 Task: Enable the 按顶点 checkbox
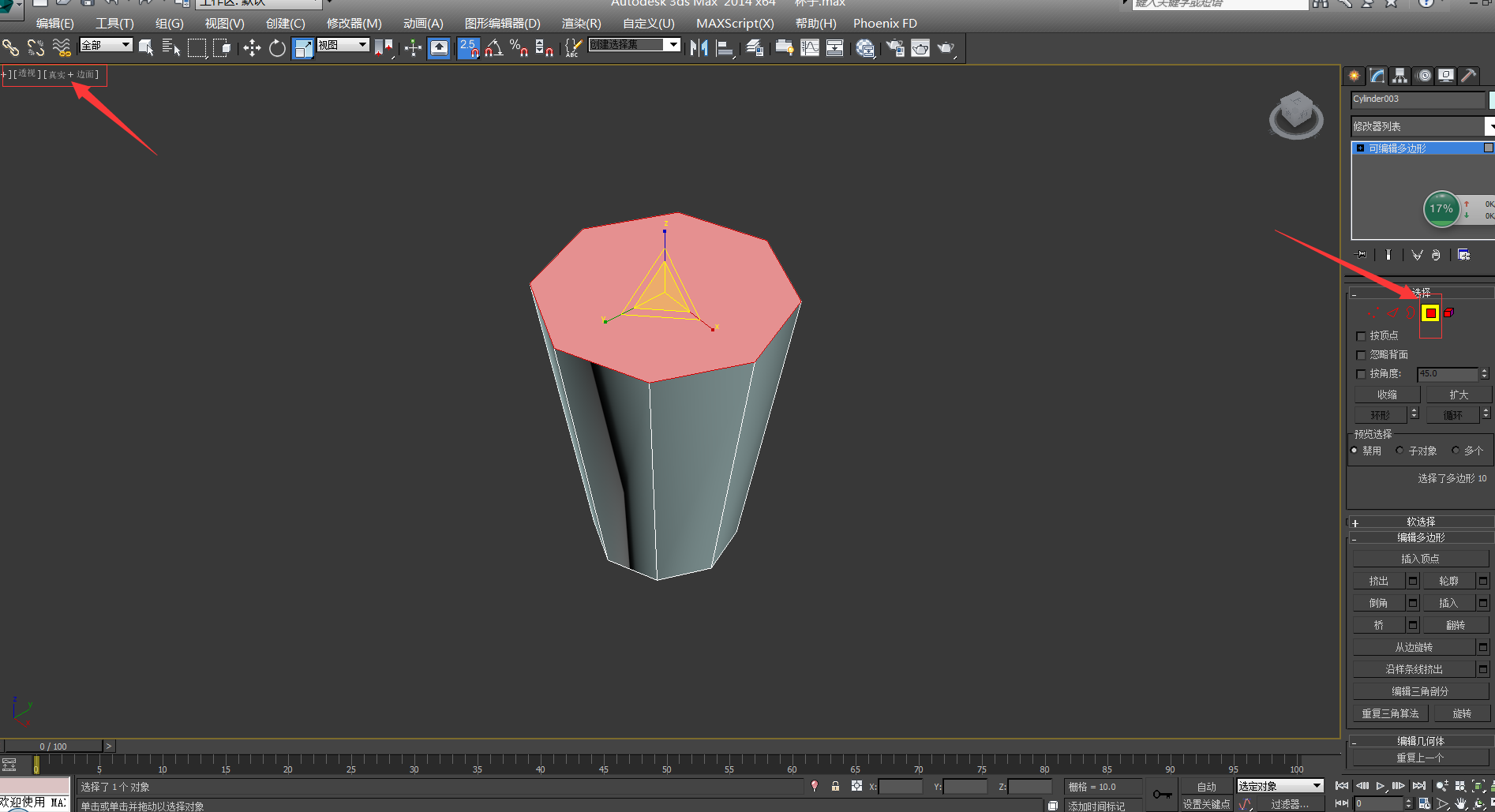[1361, 336]
